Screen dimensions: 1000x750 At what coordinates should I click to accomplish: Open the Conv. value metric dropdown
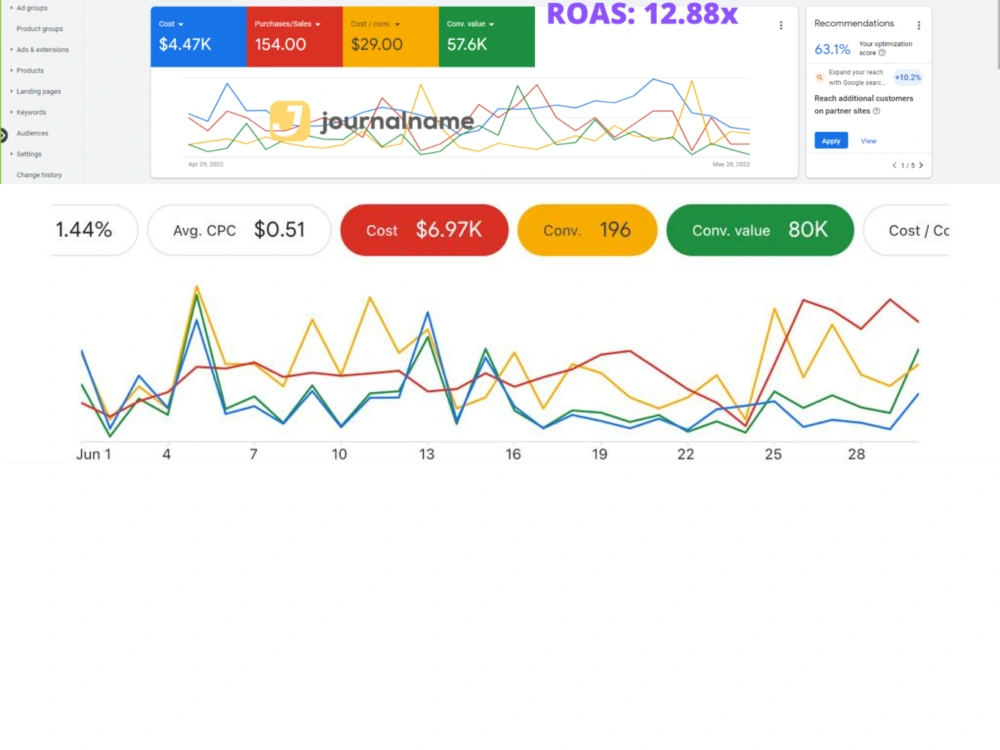(x=491, y=24)
